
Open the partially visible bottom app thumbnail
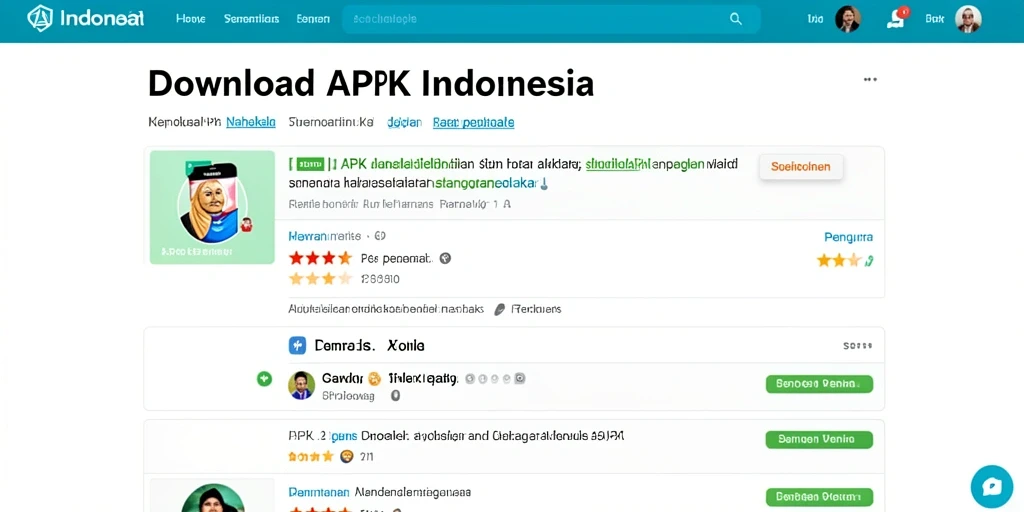point(212,496)
